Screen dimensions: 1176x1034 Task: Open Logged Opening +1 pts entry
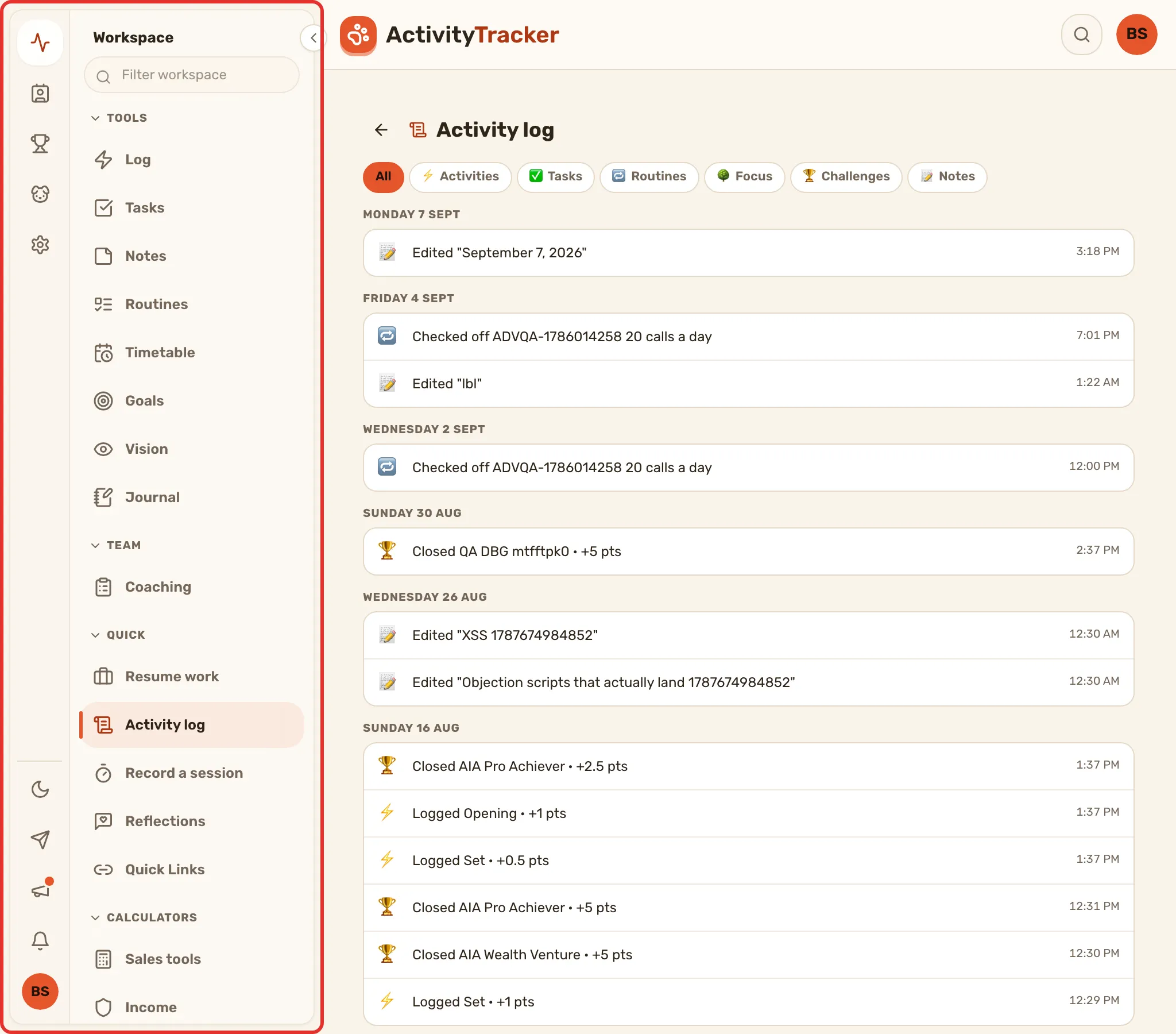(748, 813)
